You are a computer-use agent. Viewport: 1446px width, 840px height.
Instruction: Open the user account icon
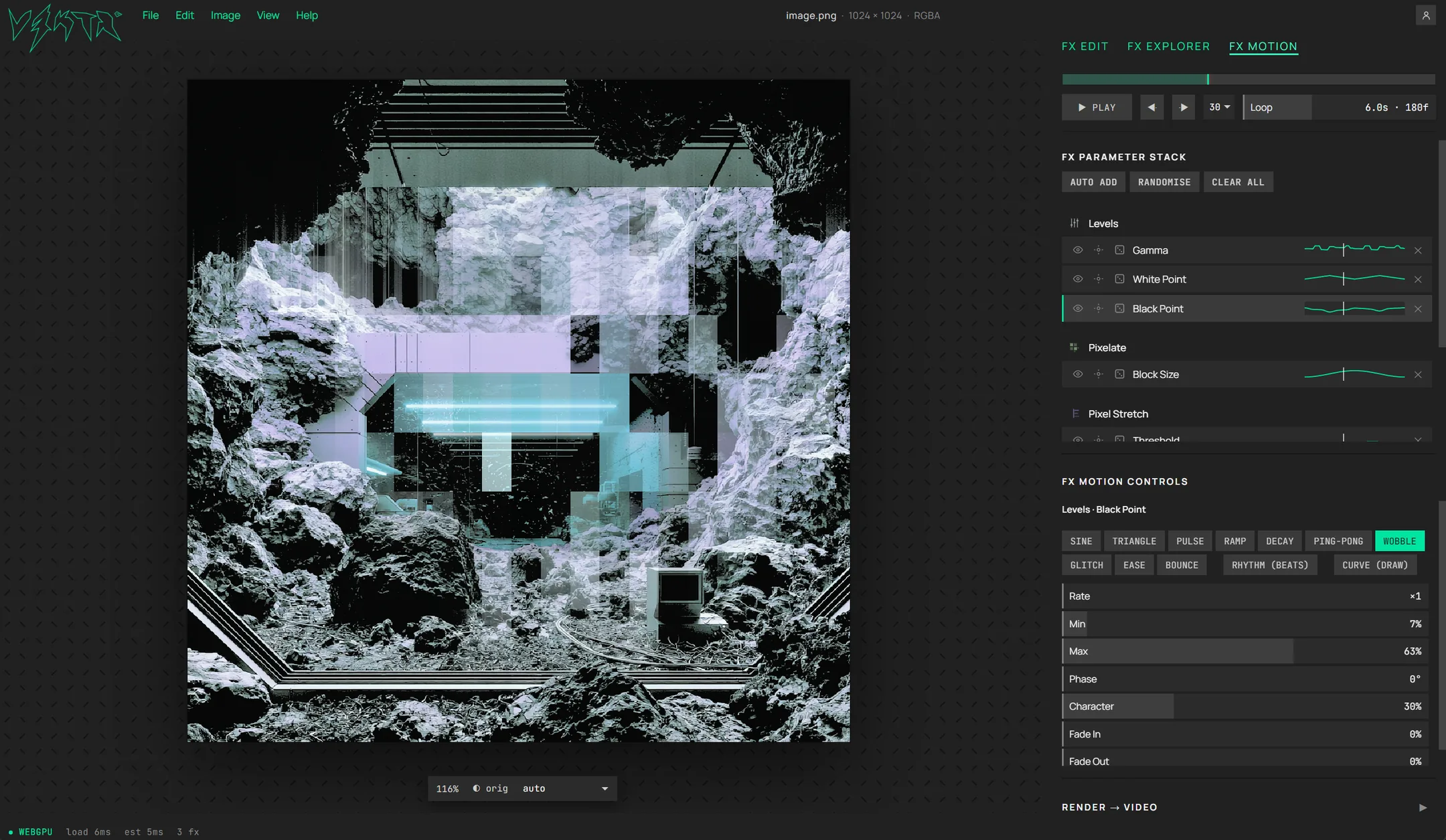tap(1426, 15)
